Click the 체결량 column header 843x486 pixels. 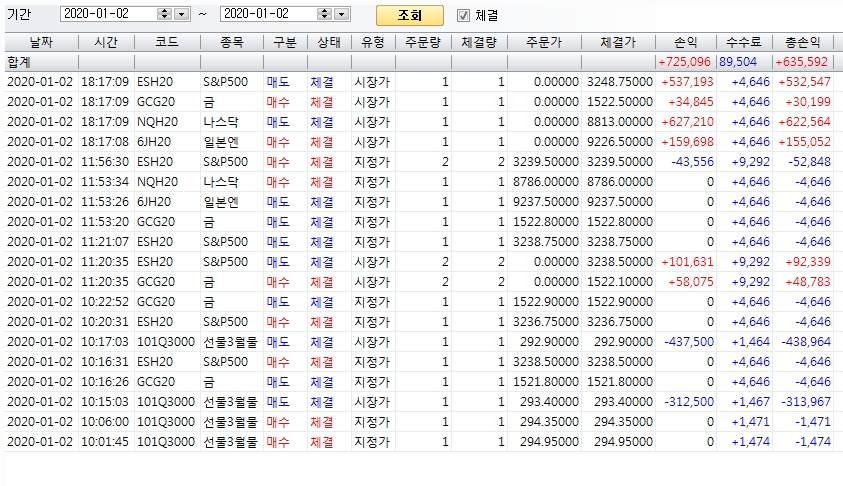[479, 42]
